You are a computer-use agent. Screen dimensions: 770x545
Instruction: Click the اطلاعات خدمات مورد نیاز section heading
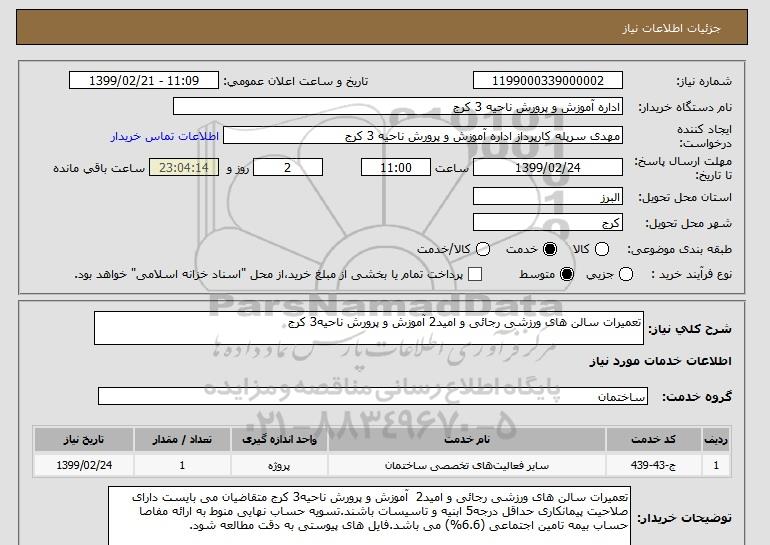(x=660, y=361)
